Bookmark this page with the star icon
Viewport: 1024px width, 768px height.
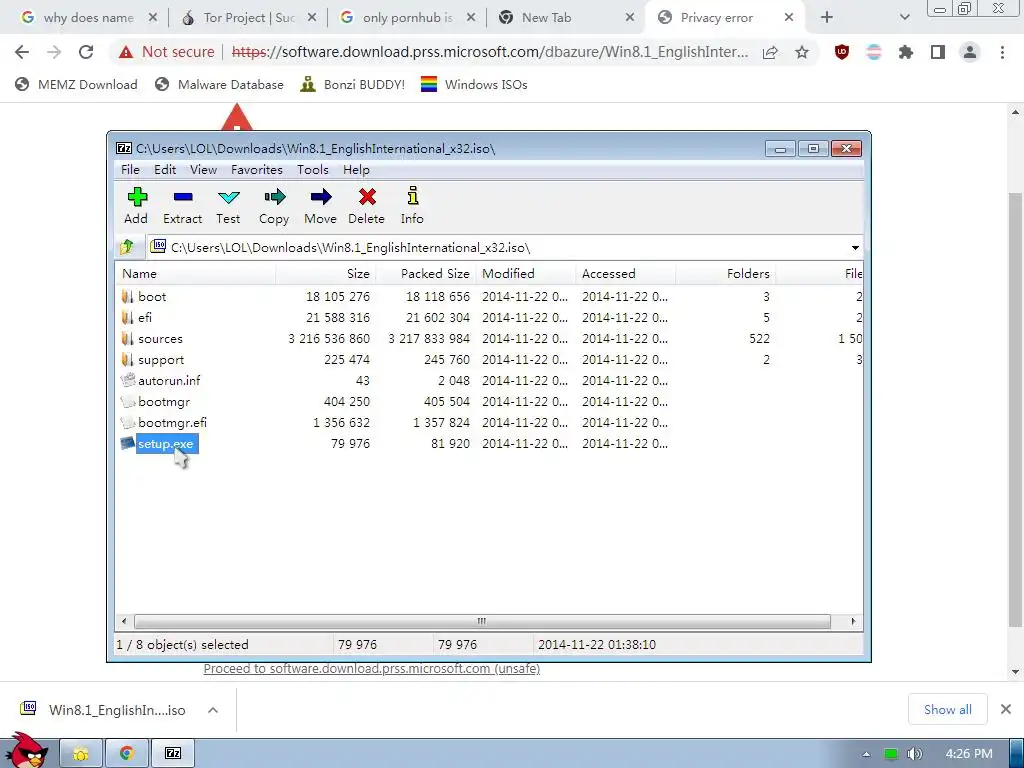pyautogui.click(x=802, y=52)
